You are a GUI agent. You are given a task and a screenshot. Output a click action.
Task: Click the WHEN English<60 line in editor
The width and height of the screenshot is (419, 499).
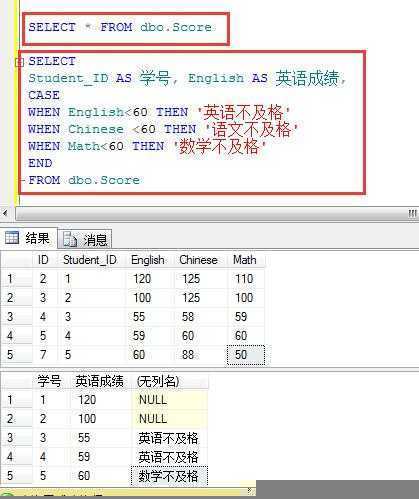pyautogui.click(x=159, y=112)
